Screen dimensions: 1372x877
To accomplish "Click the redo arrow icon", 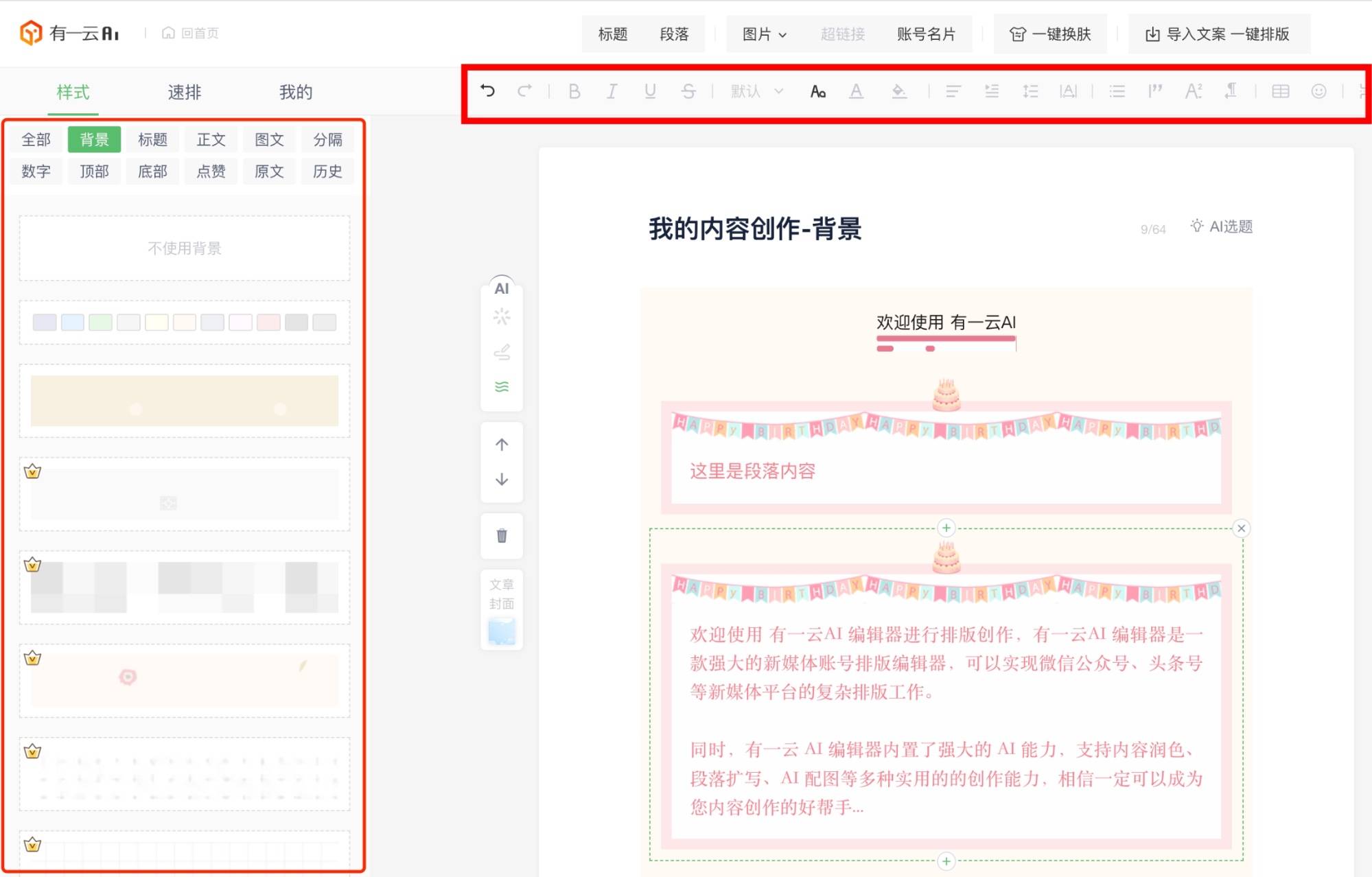I will pyautogui.click(x=524, y=91).
